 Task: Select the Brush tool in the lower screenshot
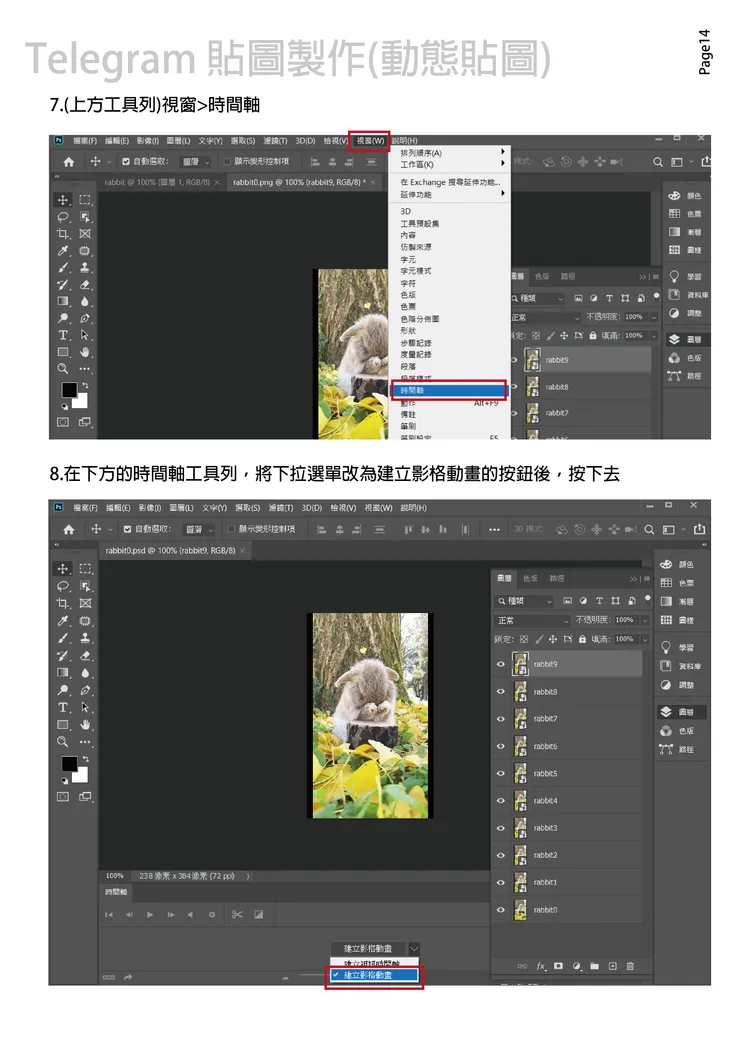point(63,638)
